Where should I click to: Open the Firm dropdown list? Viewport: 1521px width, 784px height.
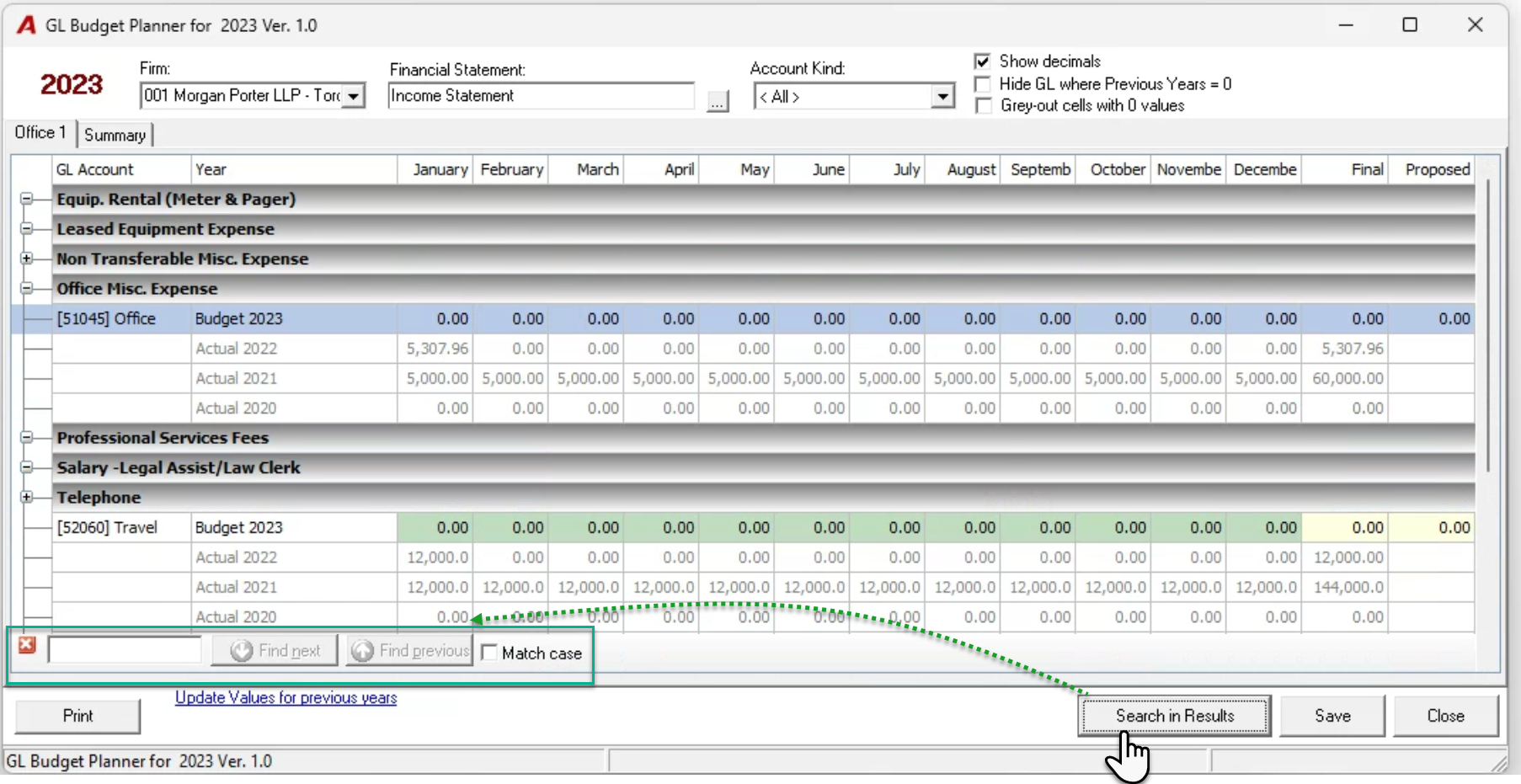click(x=355, y=96)
